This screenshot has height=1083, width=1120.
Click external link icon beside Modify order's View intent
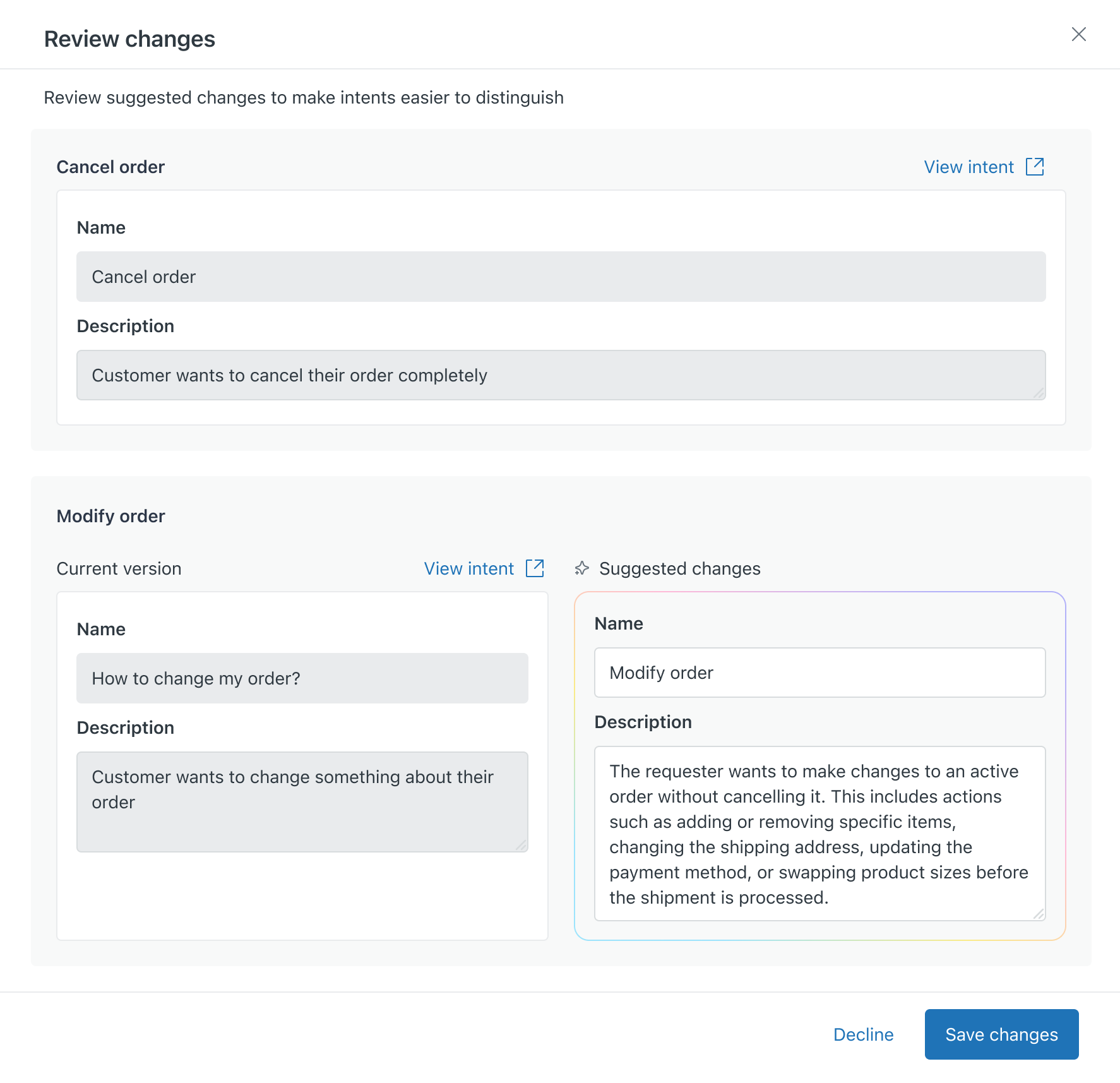click(x=535, y=568)
